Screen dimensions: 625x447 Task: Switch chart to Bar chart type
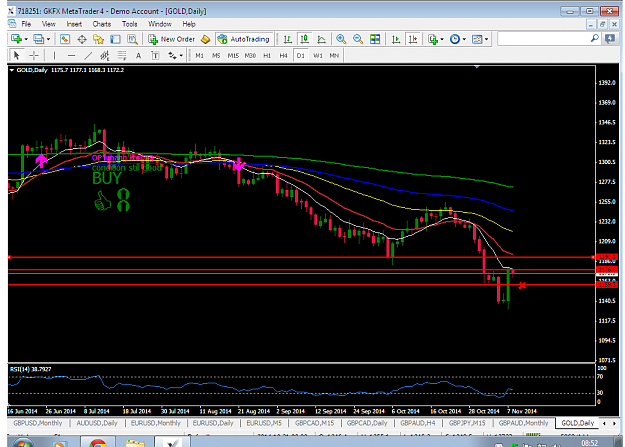(287, 39)
